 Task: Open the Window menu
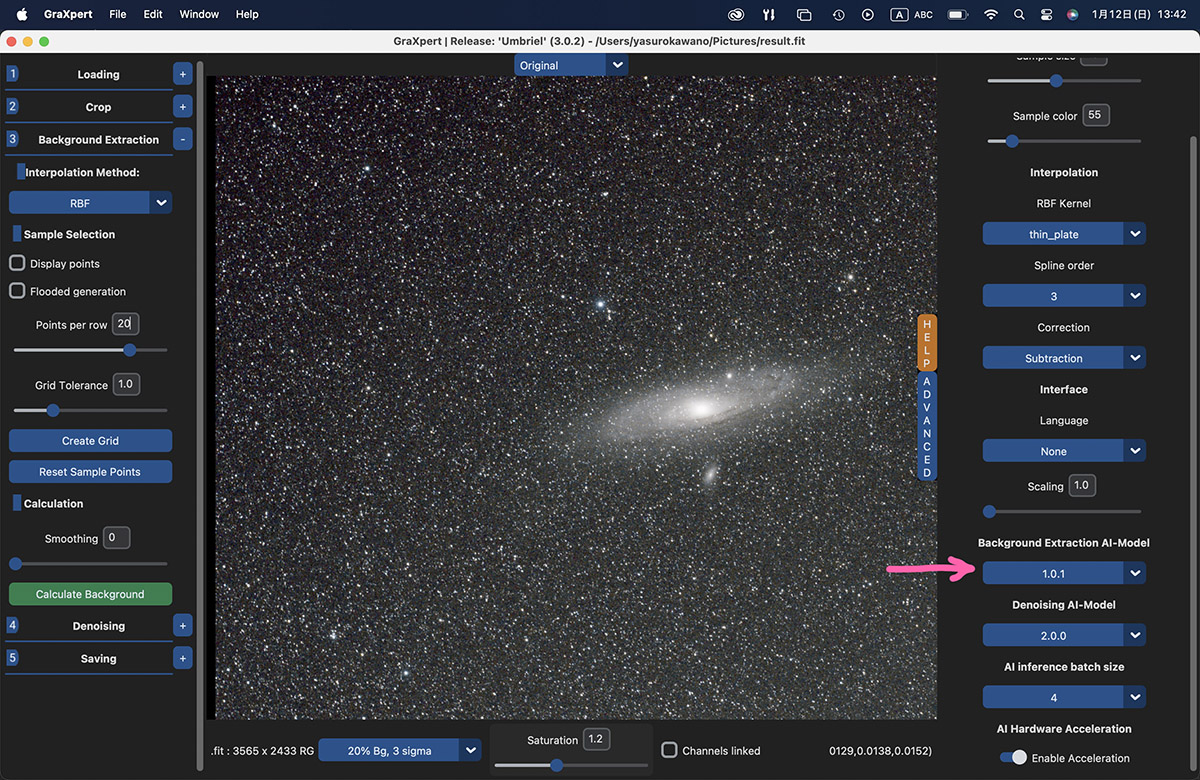pos(199,14)
